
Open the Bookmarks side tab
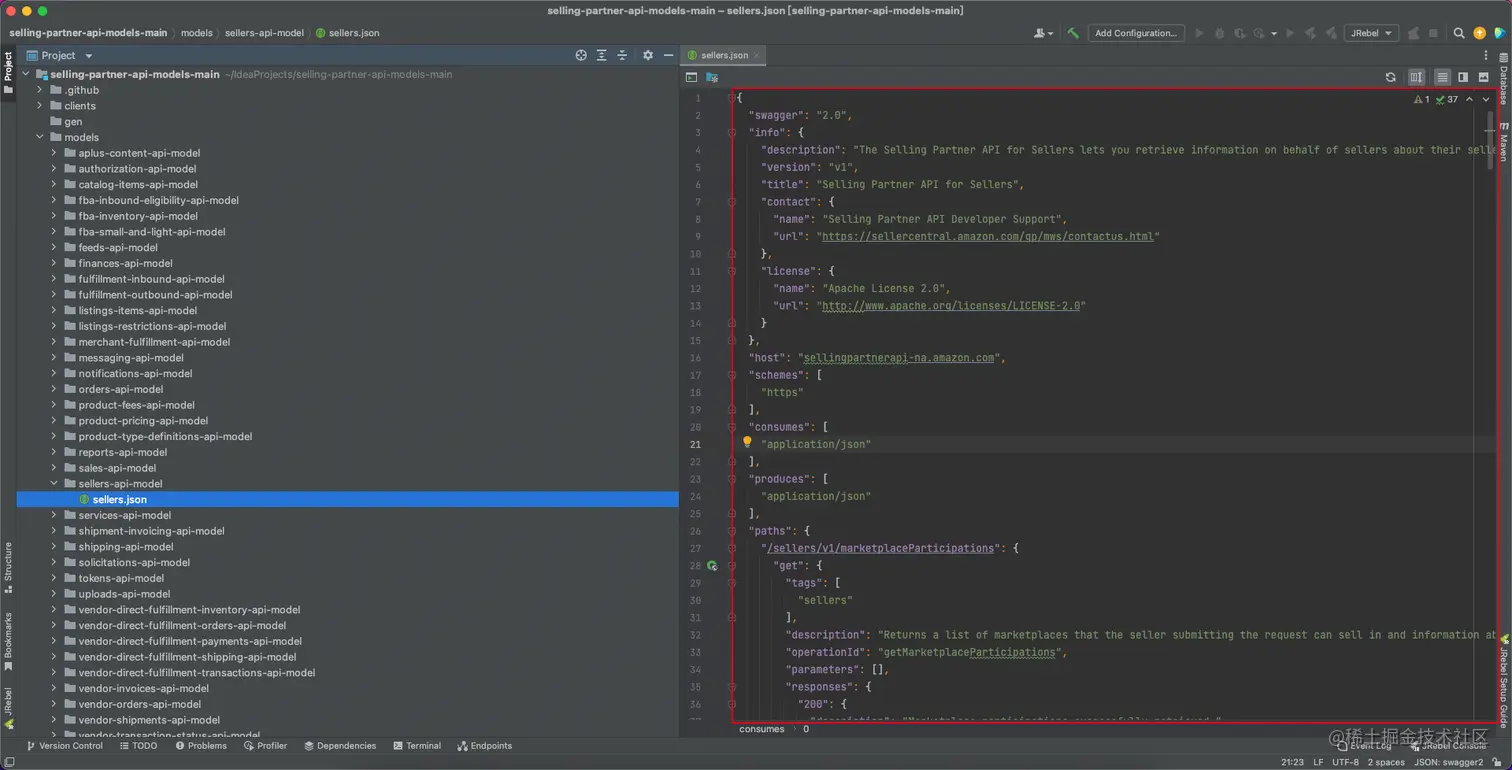tap(8, 641)
